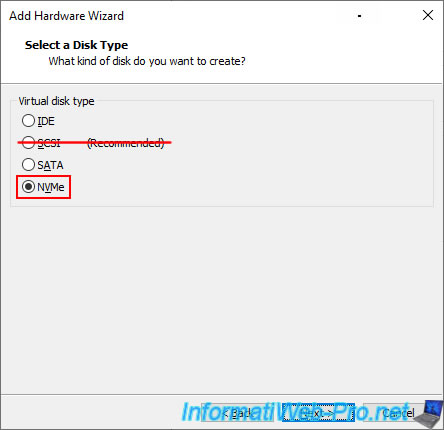The image size is (444, 430).
Task: Go to the previous step with Back
Action: (237, 413)
